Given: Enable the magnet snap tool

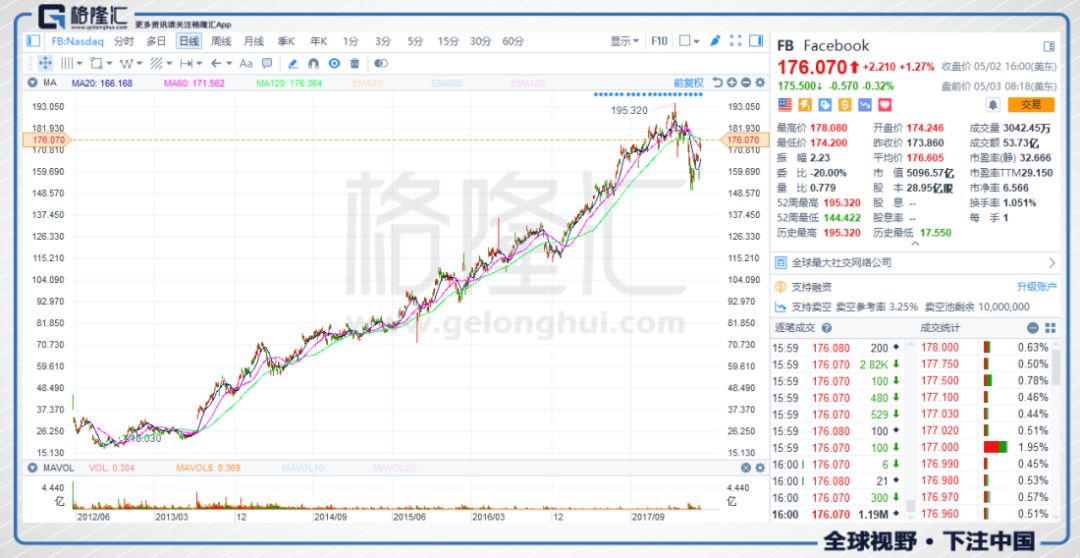Looking at the screenshot, I should [x=313, y=63].
